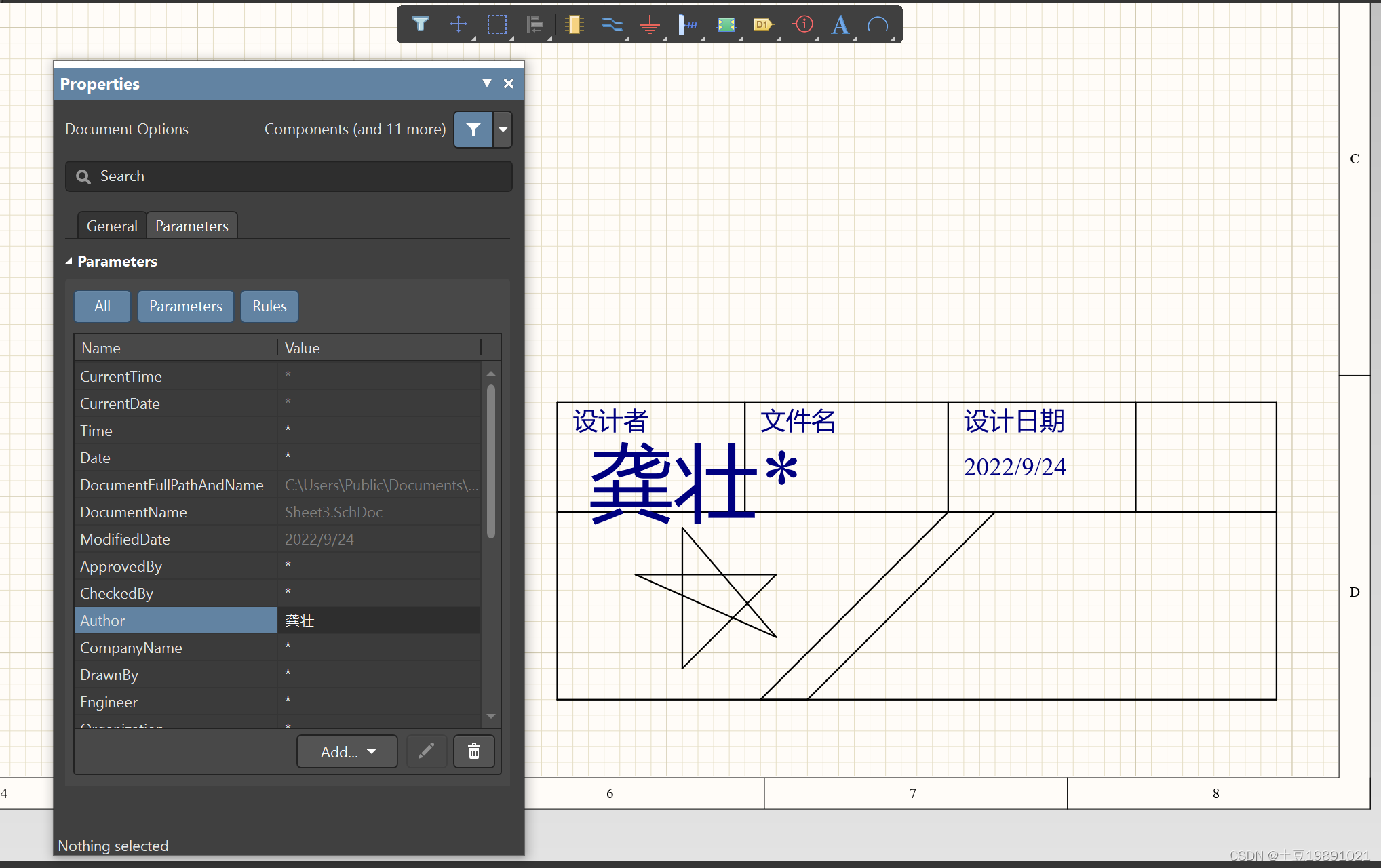Select the place text string tool
The height and width of the screenshot is (868, 1381).
pyautogui.click(x=840, y=24)
